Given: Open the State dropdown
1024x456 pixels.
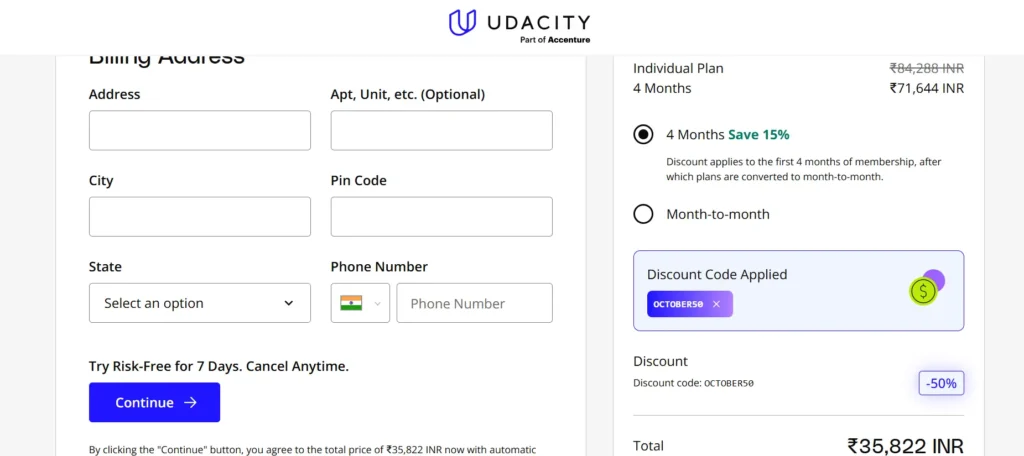Looking at the screenshot, I should pos(199,303).
